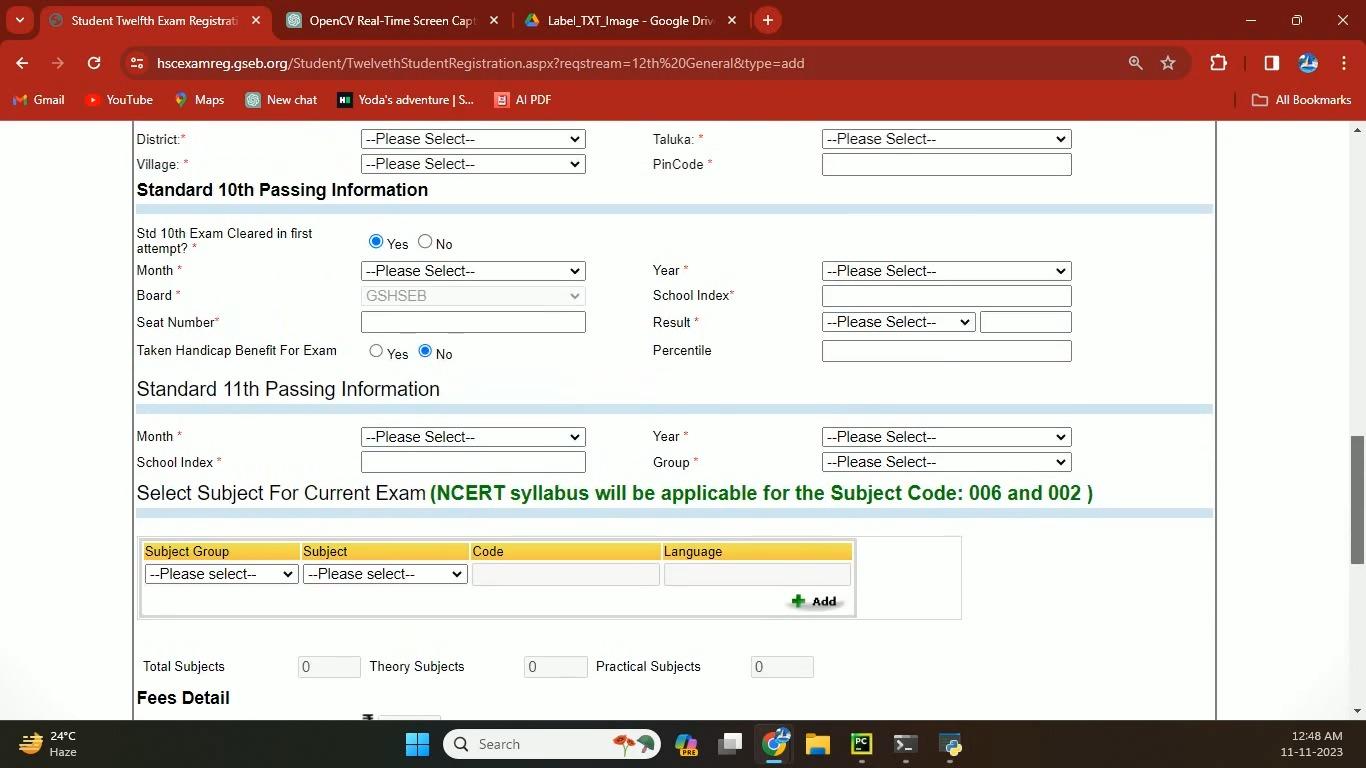The width and height of the screenshot is (1366, 768).
Task: Open Standard 11th Year dropdown
Action: coord(946,437)
